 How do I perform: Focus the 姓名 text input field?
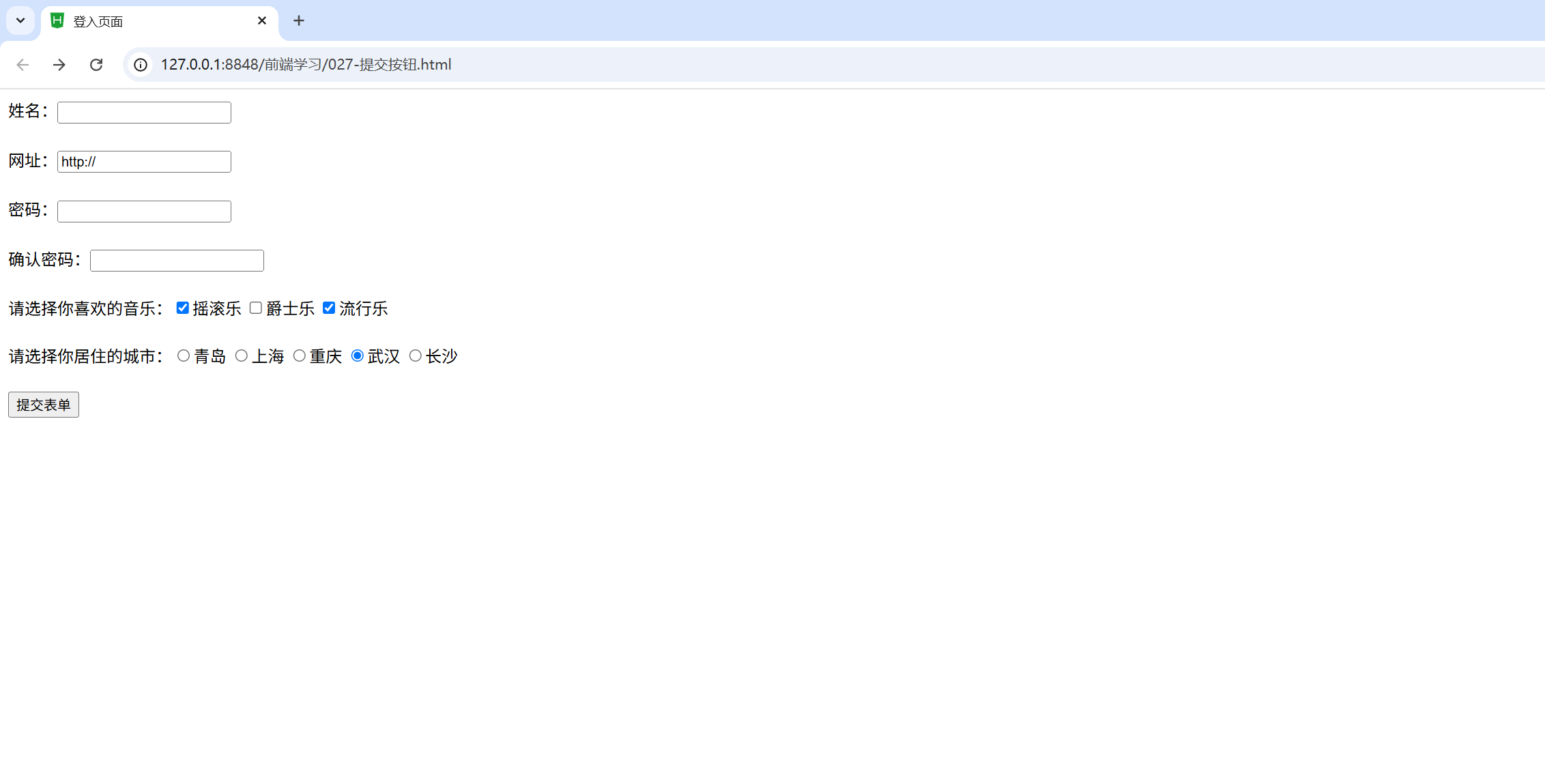point(144,113)
